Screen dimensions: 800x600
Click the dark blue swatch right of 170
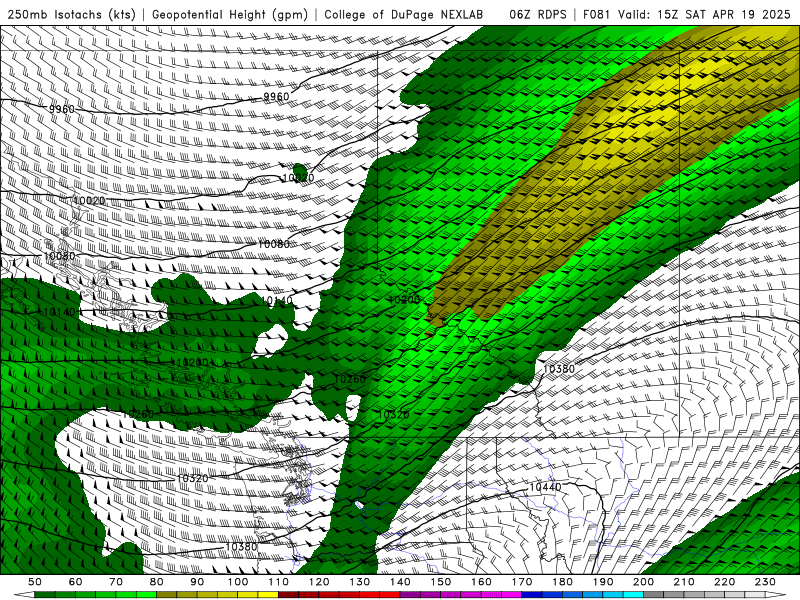tap(532, 595)
